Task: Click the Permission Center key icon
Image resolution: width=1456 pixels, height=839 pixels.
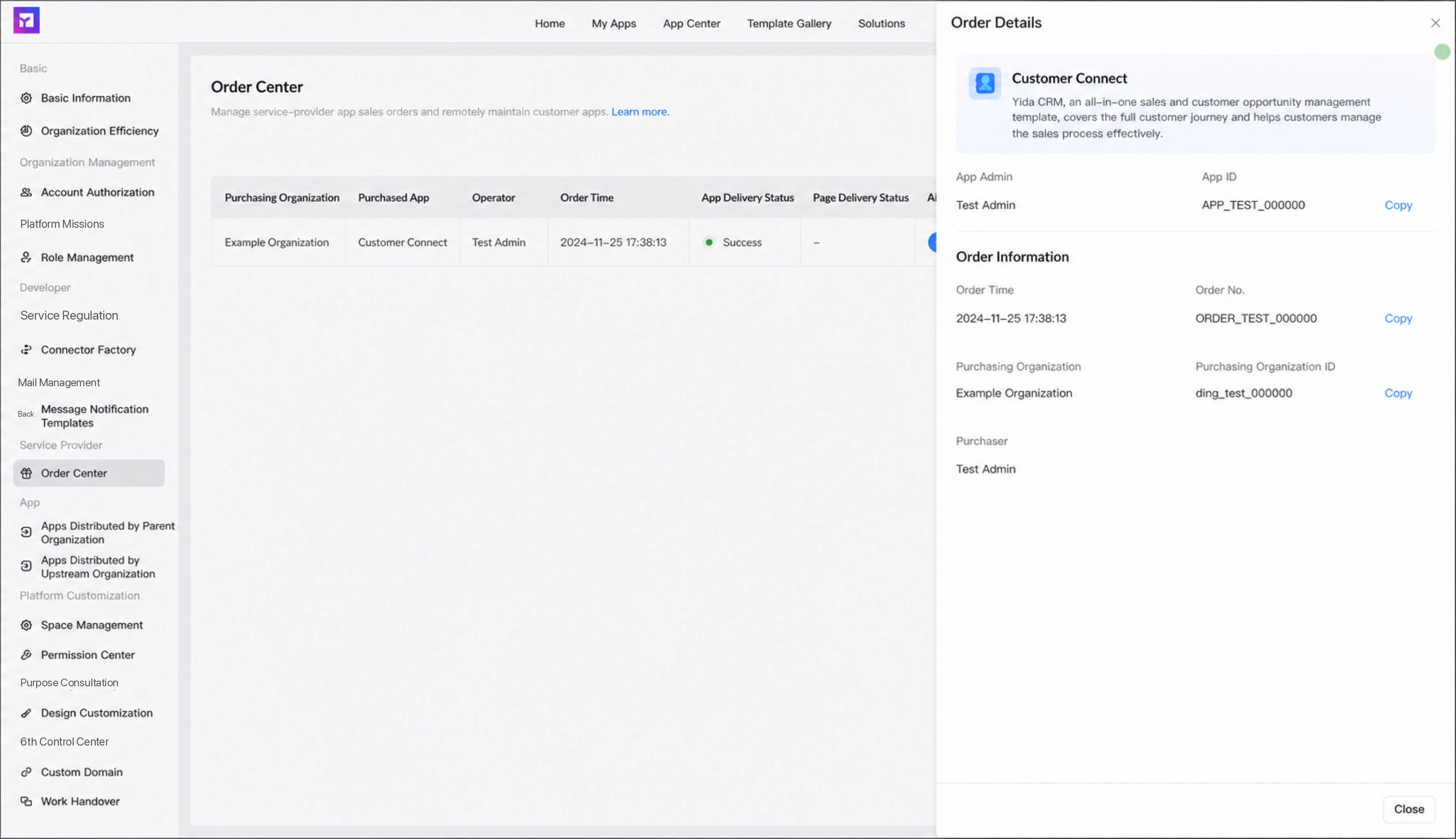Action: point(26,655)
